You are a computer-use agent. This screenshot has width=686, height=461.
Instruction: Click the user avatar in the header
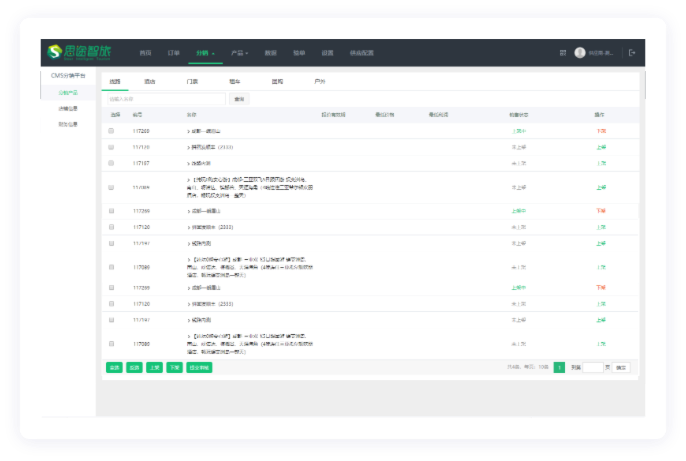point(580,52)
